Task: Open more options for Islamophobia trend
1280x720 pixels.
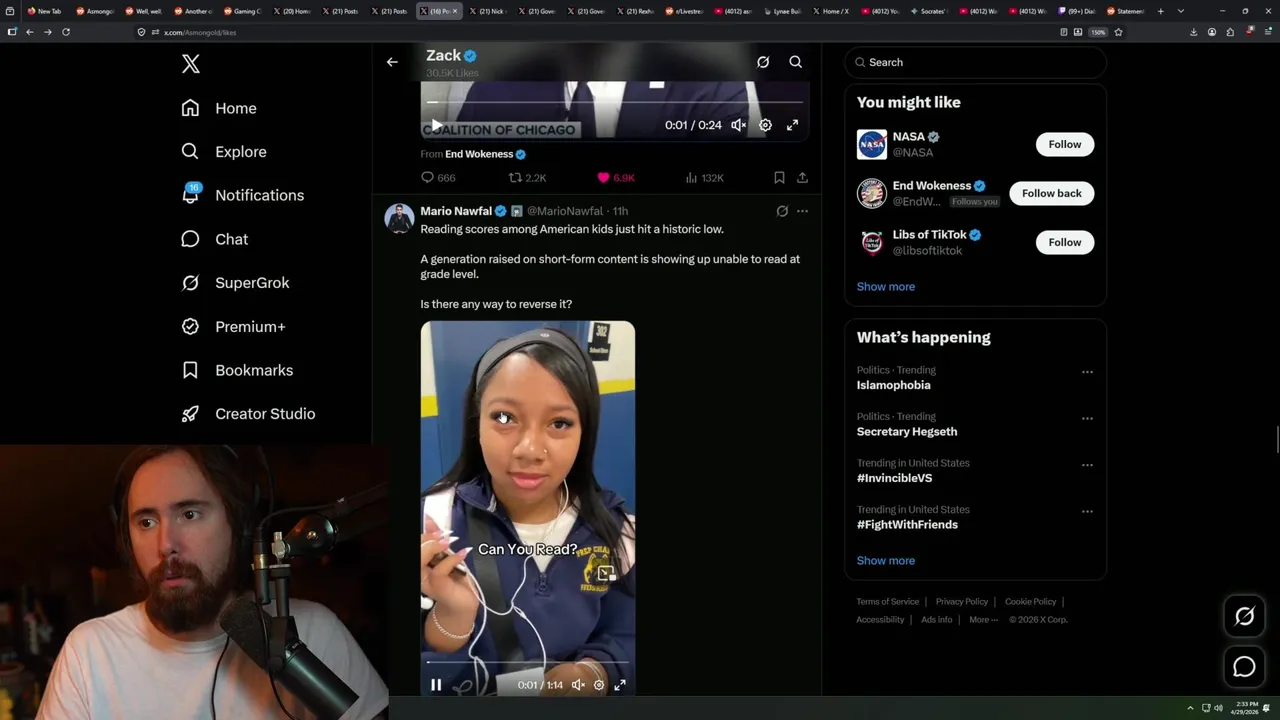Action: [x=1087, y=372]
